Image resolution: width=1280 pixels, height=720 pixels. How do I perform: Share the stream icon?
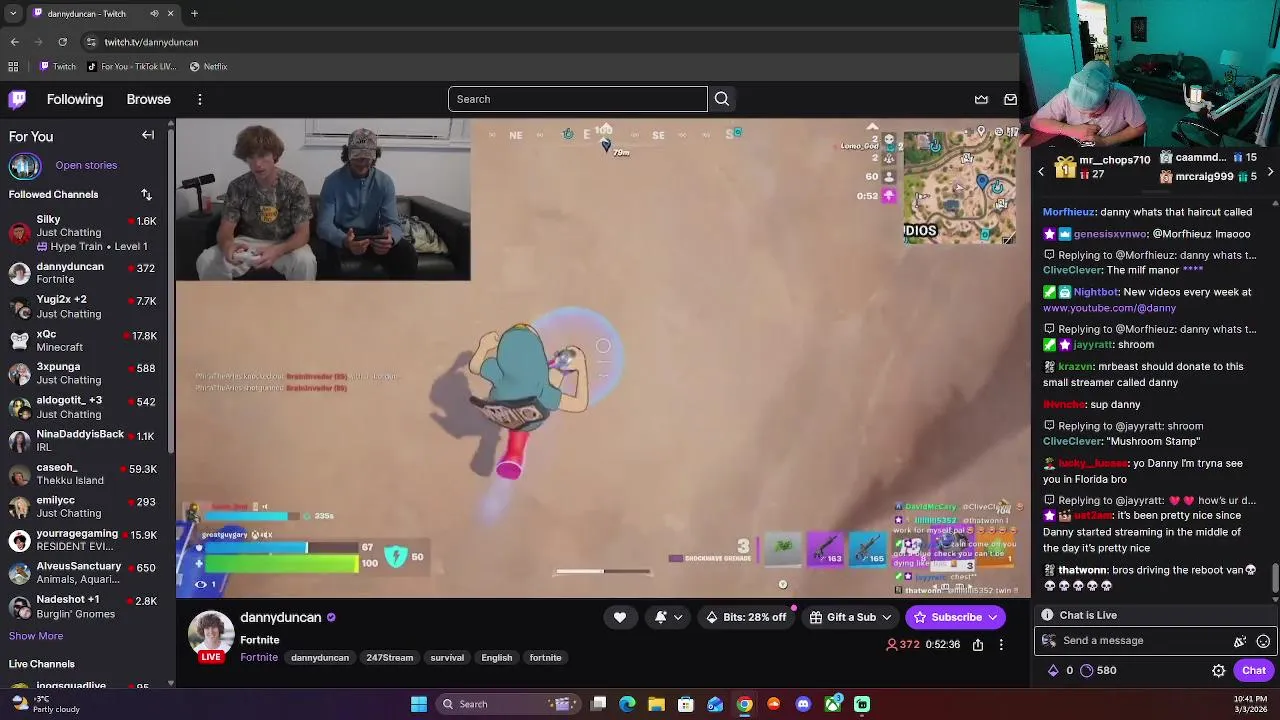point(978,645)
